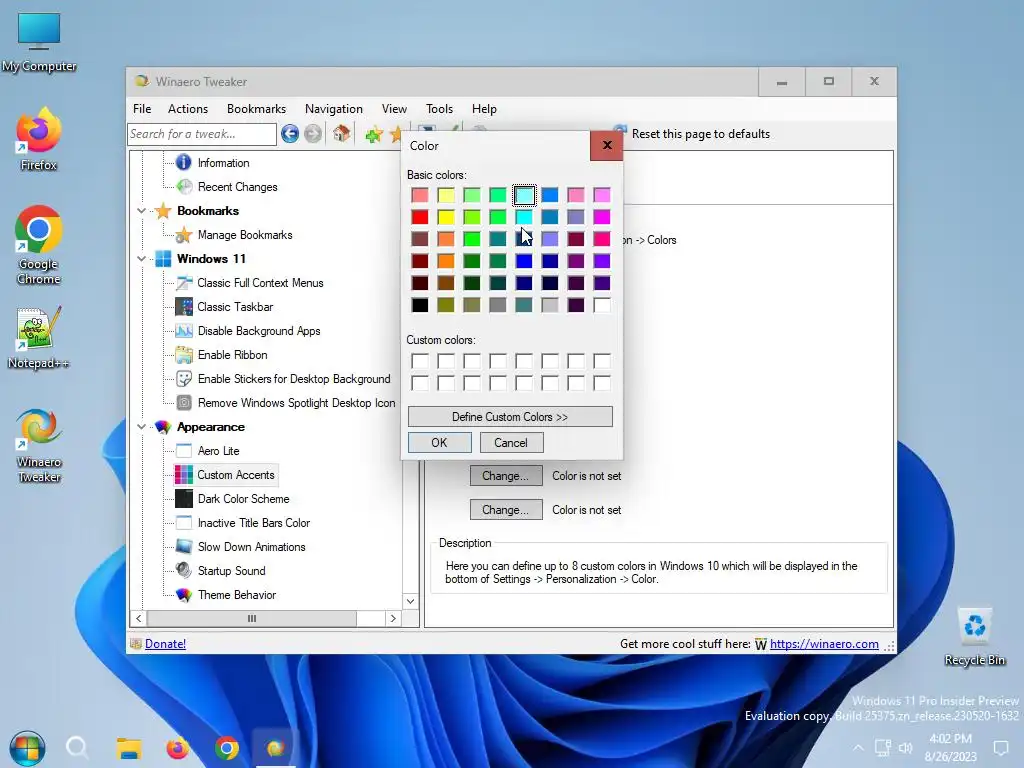Open the winaero.com link
Viewport: 1024px width, 768px height.
(x=824, y=644)
